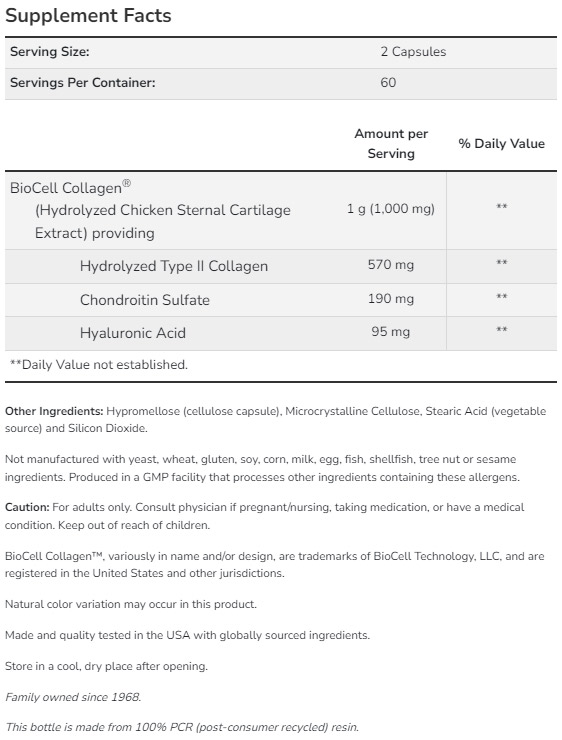Select the Family owned since 1968 text
Viewport: 562px width, 740px height.
73,697
